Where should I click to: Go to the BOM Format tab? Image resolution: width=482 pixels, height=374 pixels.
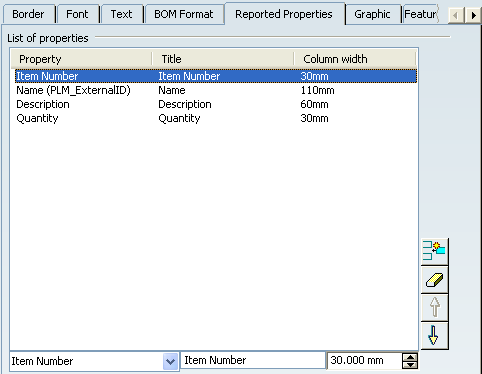(x=184, y=14)
